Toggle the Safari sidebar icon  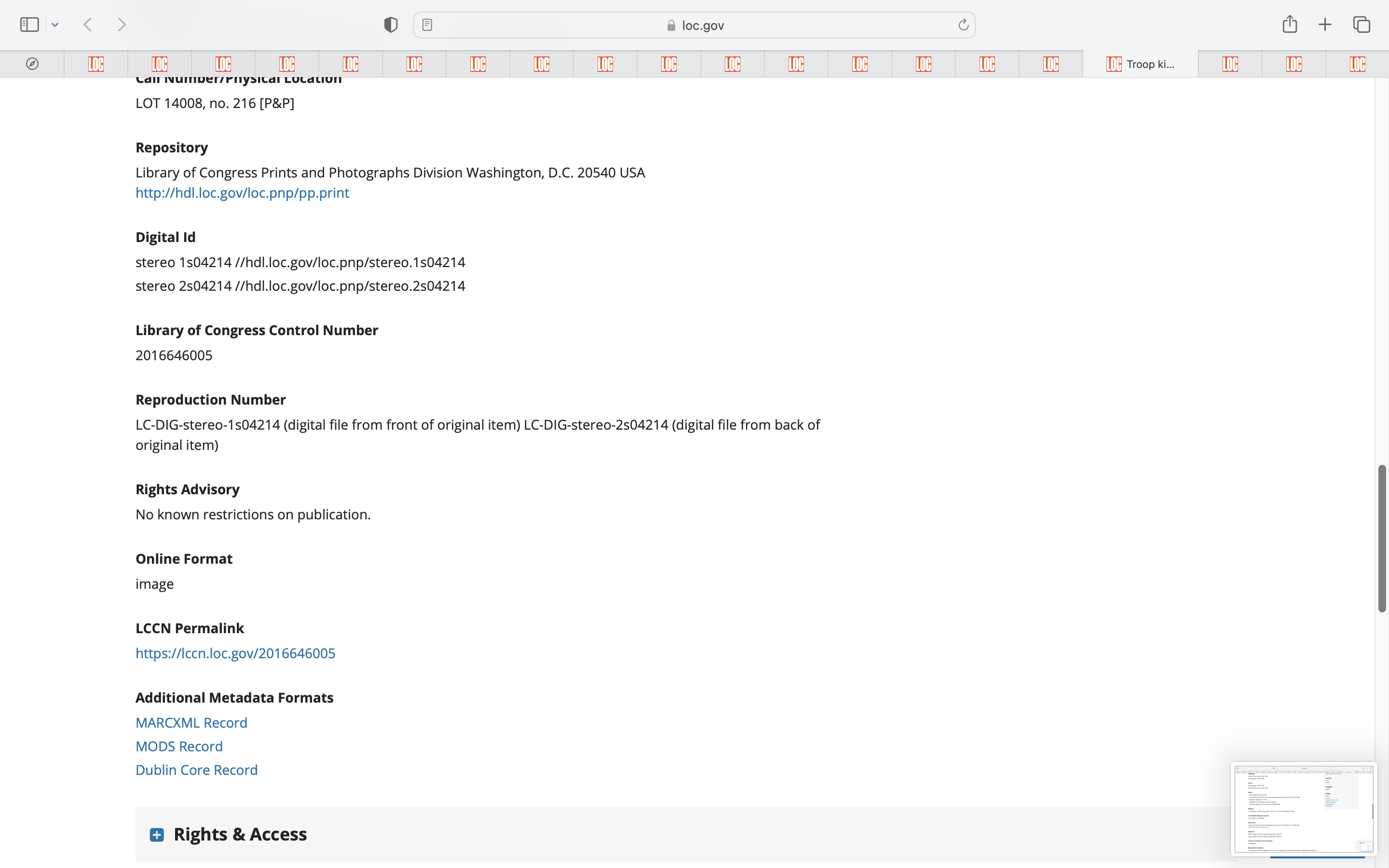coord(29,25)
